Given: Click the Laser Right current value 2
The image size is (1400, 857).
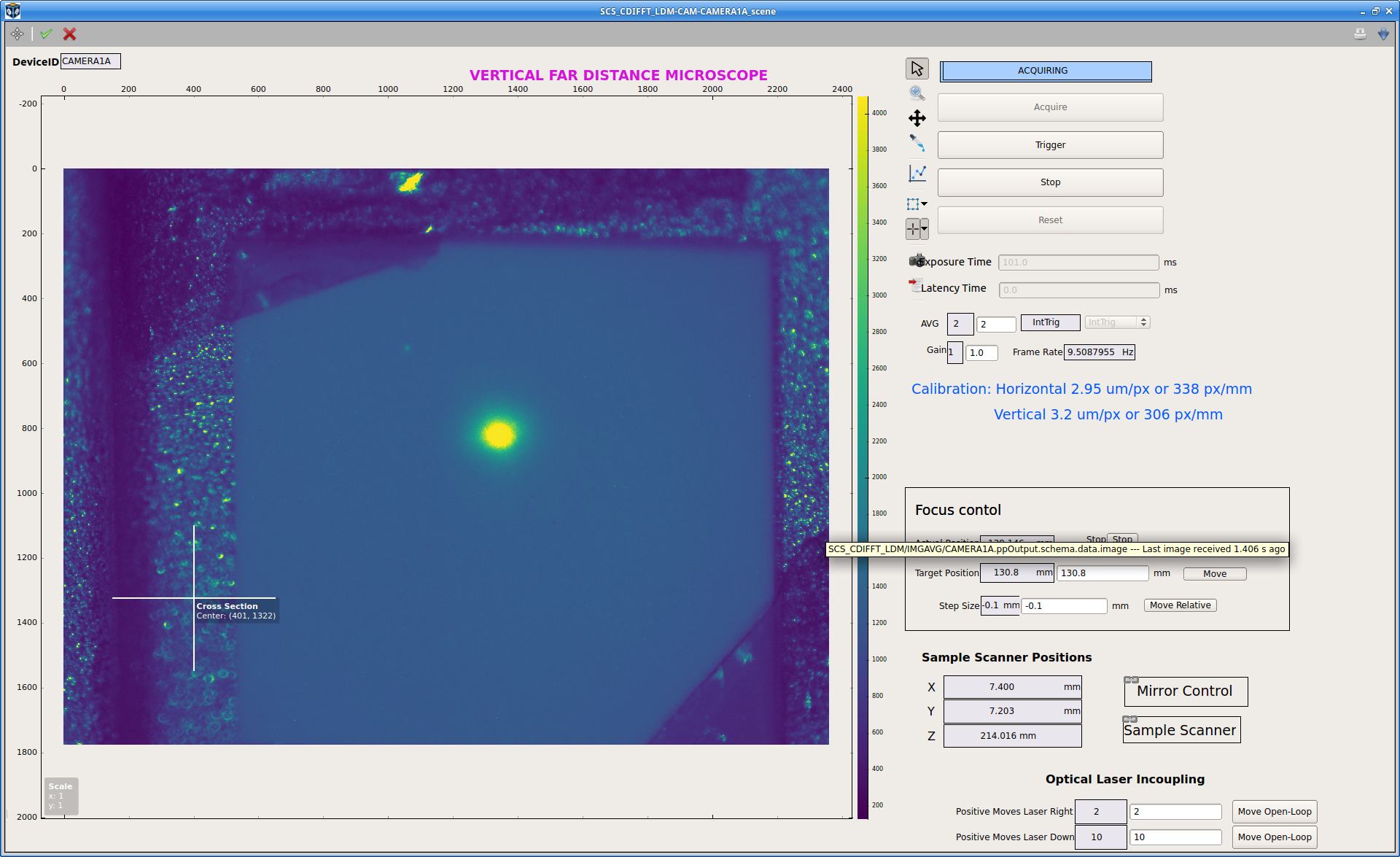Looking at the screenshot, I should 1100,812.
